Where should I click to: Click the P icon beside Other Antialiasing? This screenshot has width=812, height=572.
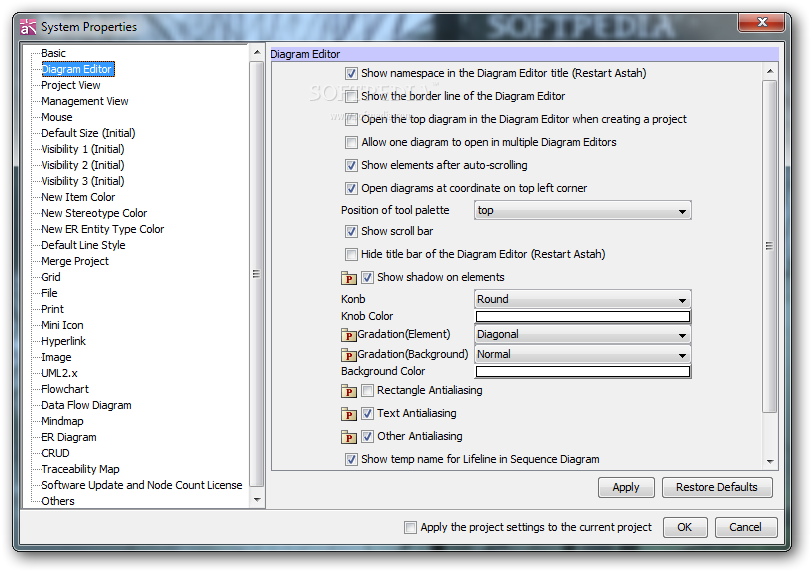pos(349,437)
